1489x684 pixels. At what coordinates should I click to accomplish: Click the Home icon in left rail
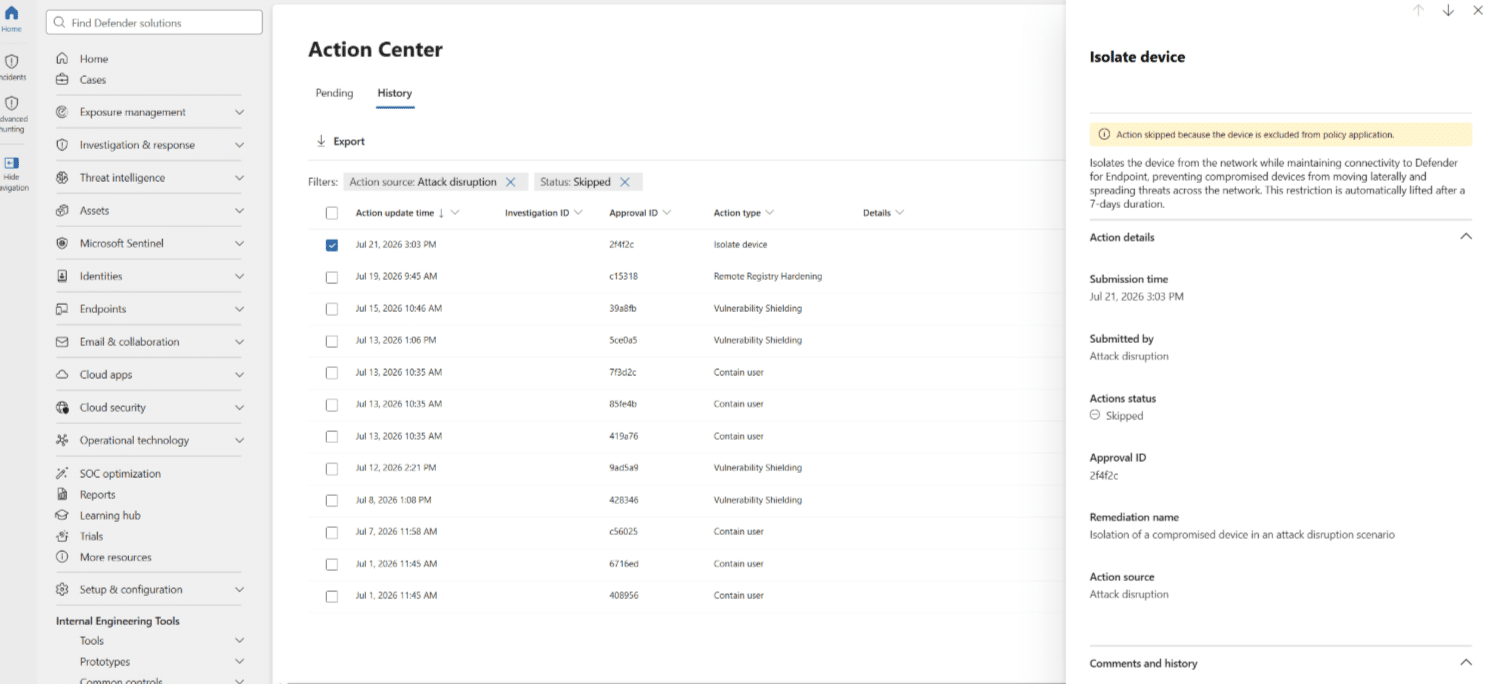[12, 14]
